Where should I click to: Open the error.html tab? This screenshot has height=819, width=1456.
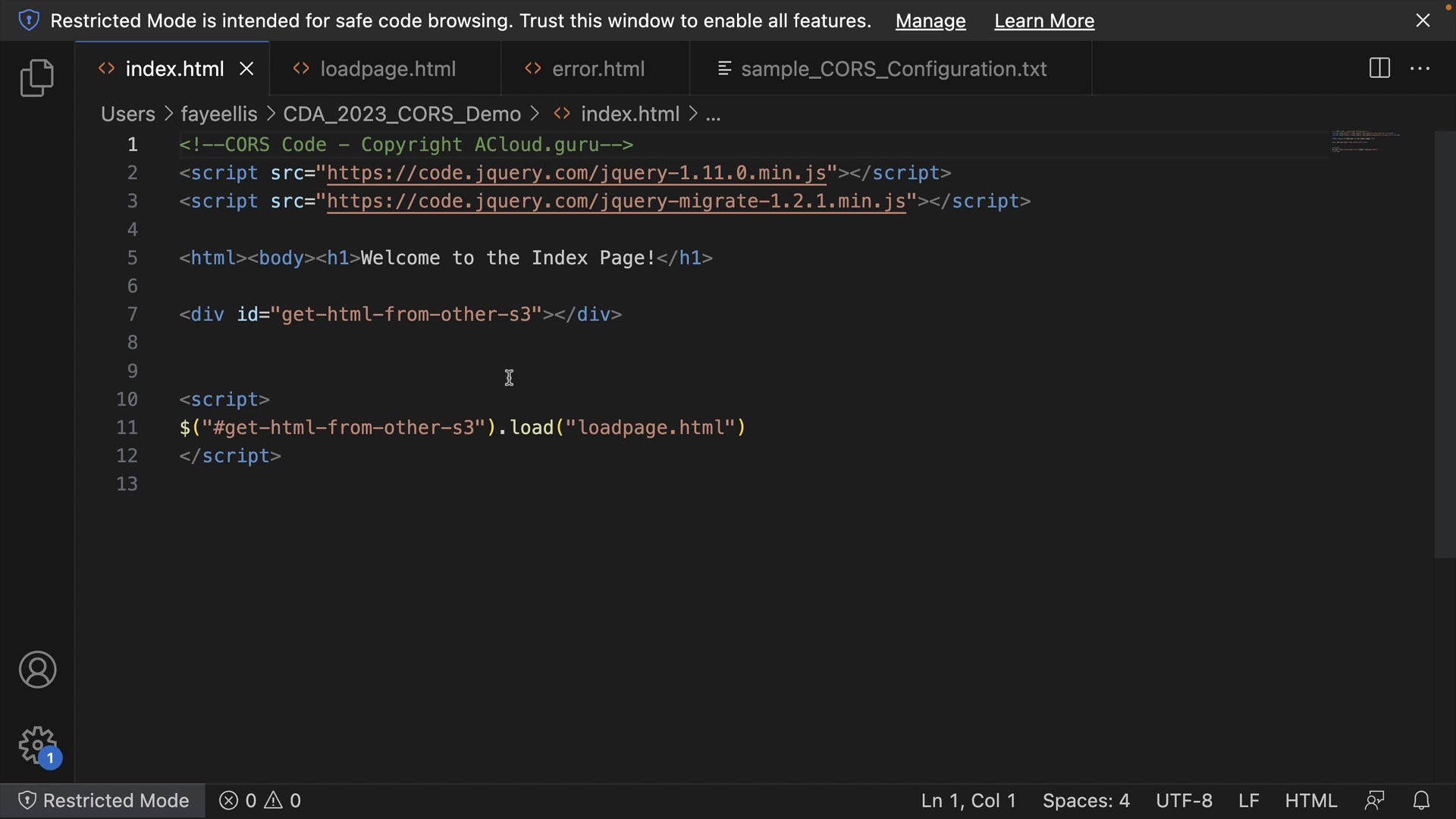598,69
